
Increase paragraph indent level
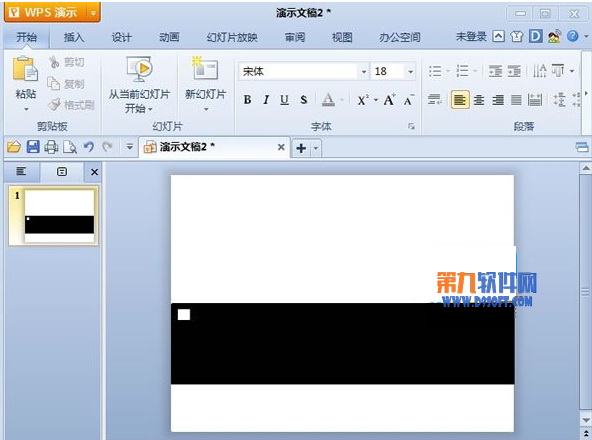pos(514,71)
